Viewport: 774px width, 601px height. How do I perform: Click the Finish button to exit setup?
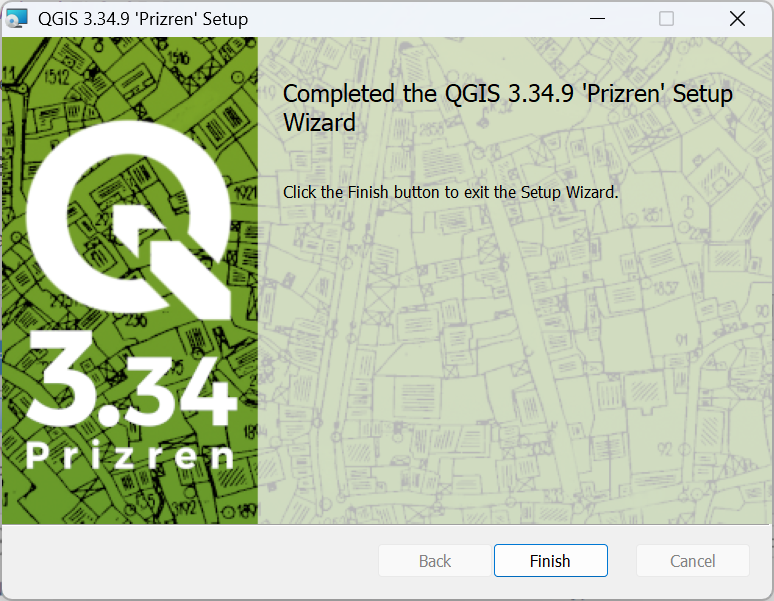click(550, 561)
